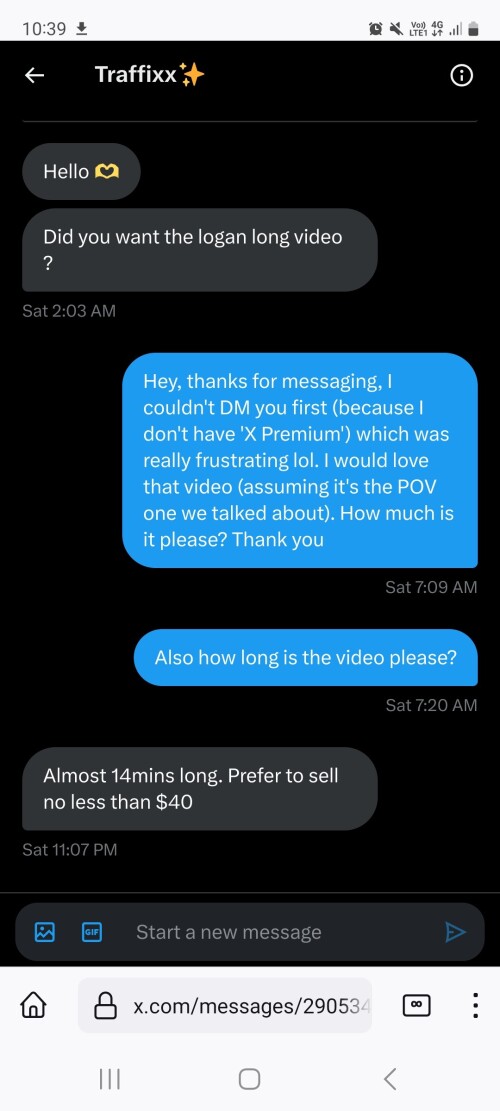Open conversation info icon
Viewport: 500px width, 1111px height.
462,76
